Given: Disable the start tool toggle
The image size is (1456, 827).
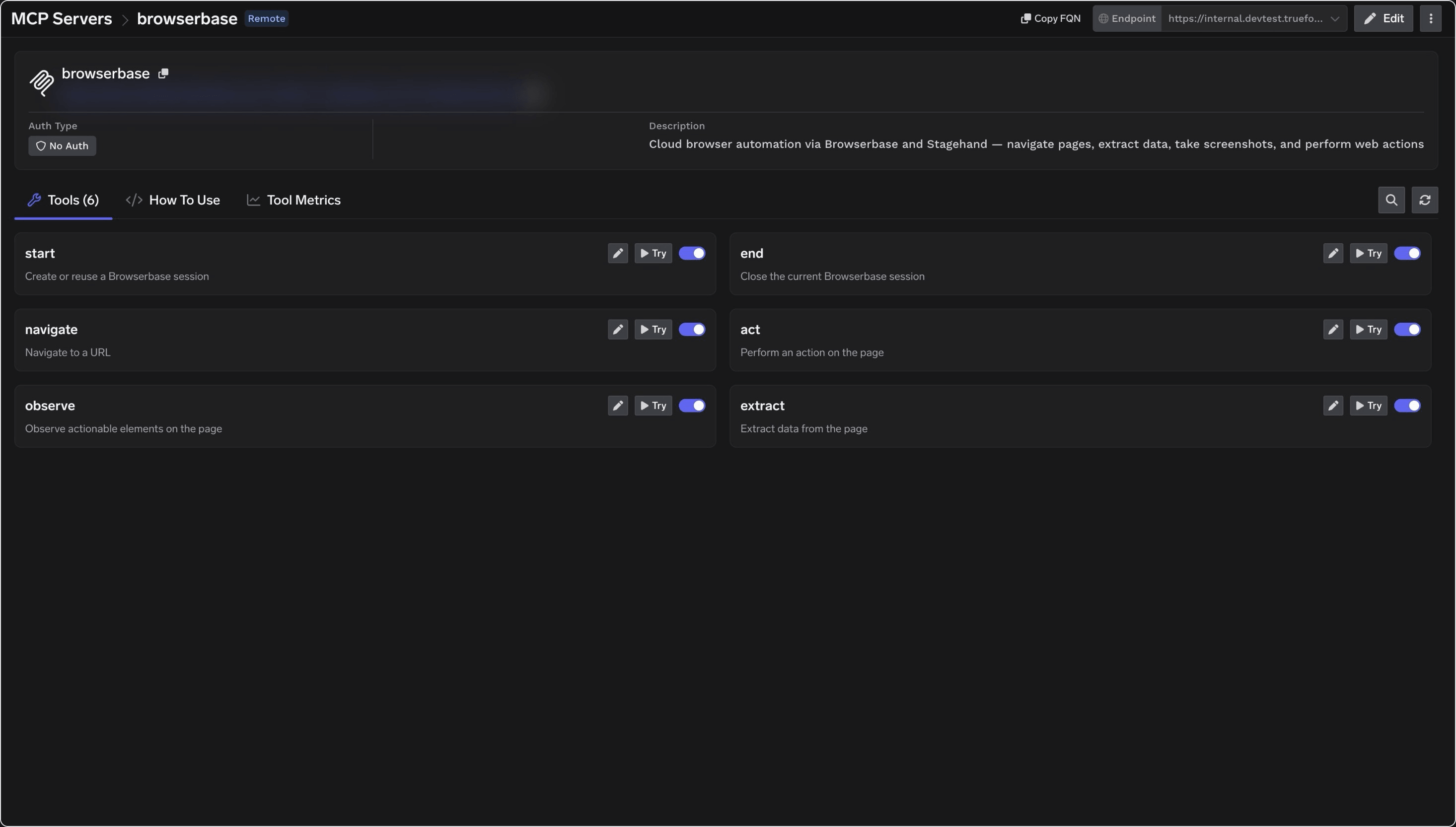Looking at the screenshot, I should [692, 253].
